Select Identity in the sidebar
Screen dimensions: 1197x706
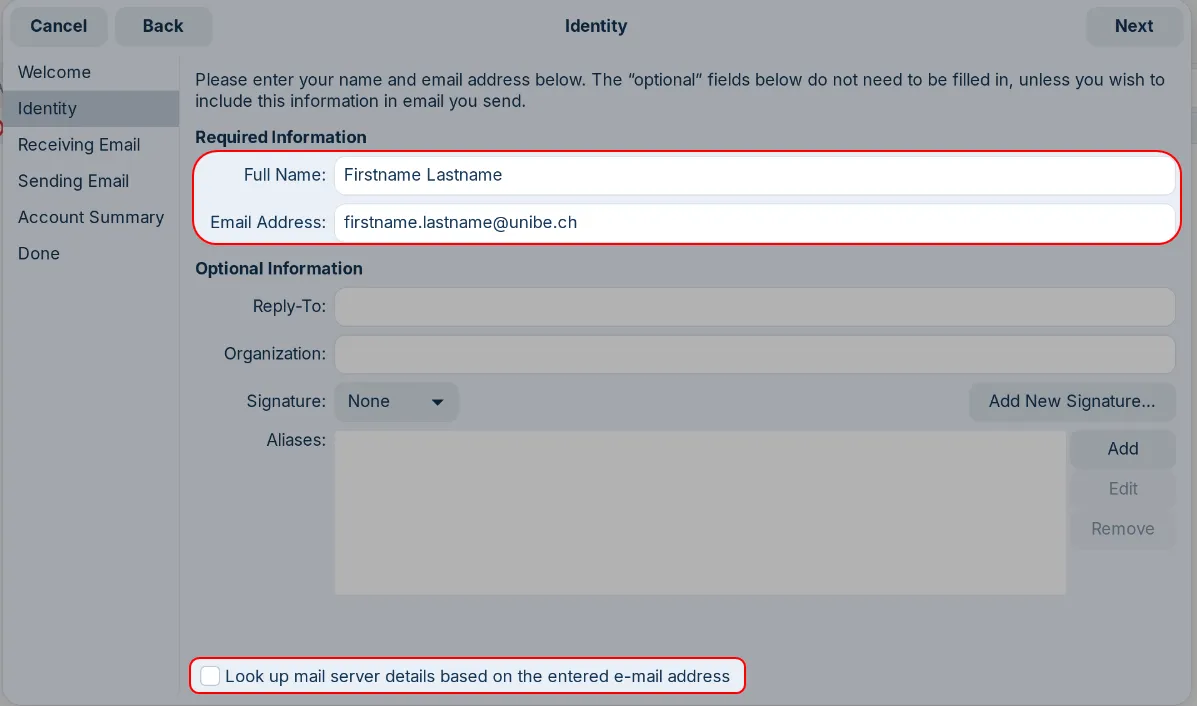[x=47, y=108]
